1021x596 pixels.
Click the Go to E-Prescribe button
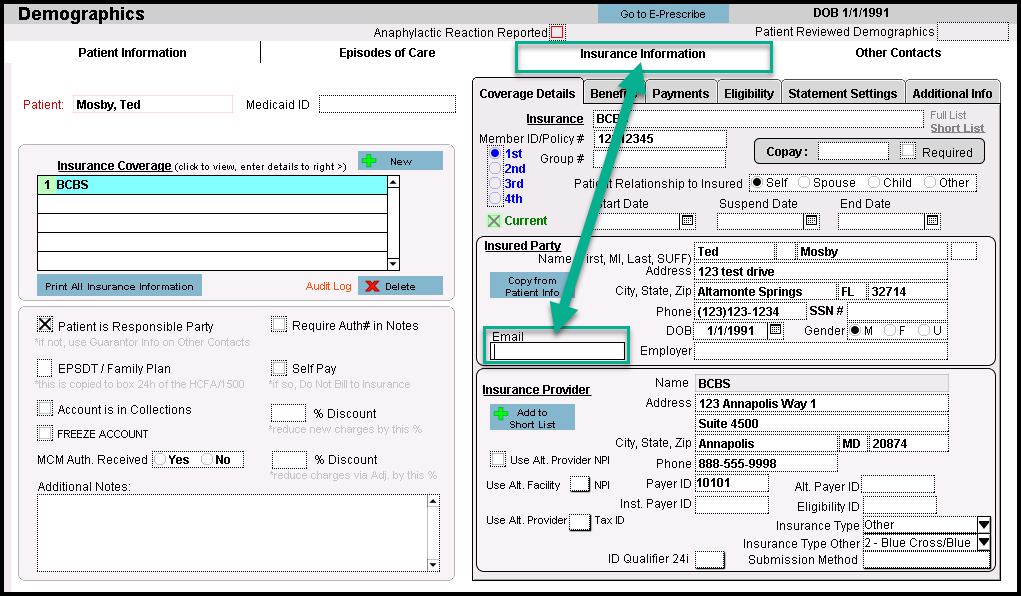point(662,14)
